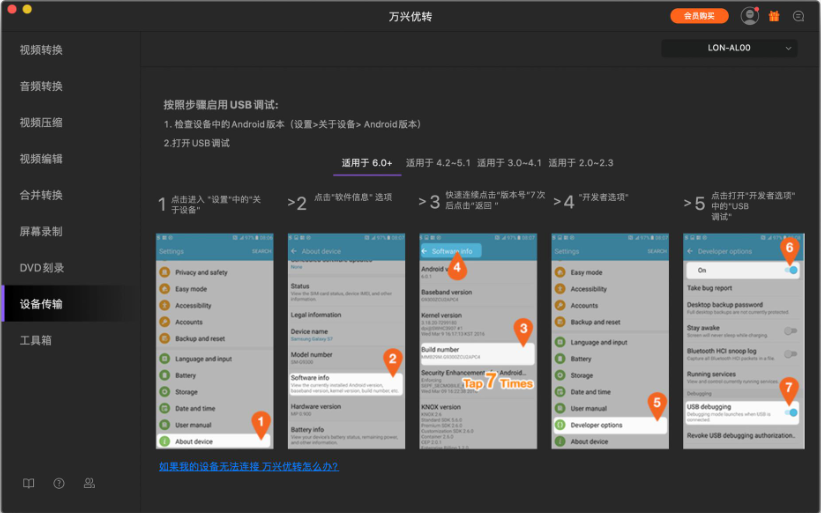Click the 打开 USB 调试 instruction text

coord(196,143)
